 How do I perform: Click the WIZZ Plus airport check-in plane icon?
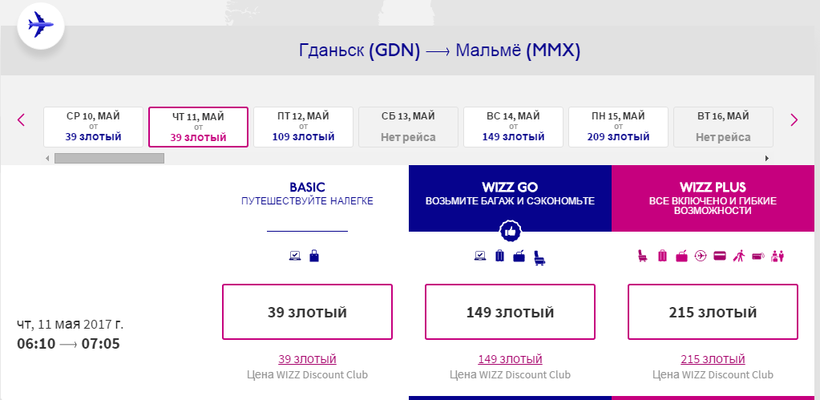tap(700, 257)
